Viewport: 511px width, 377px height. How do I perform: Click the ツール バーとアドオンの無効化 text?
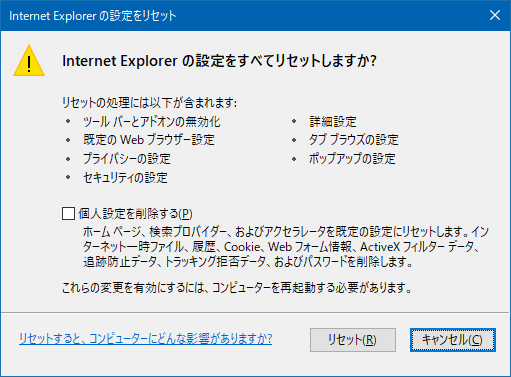click(x=152, y=122)
